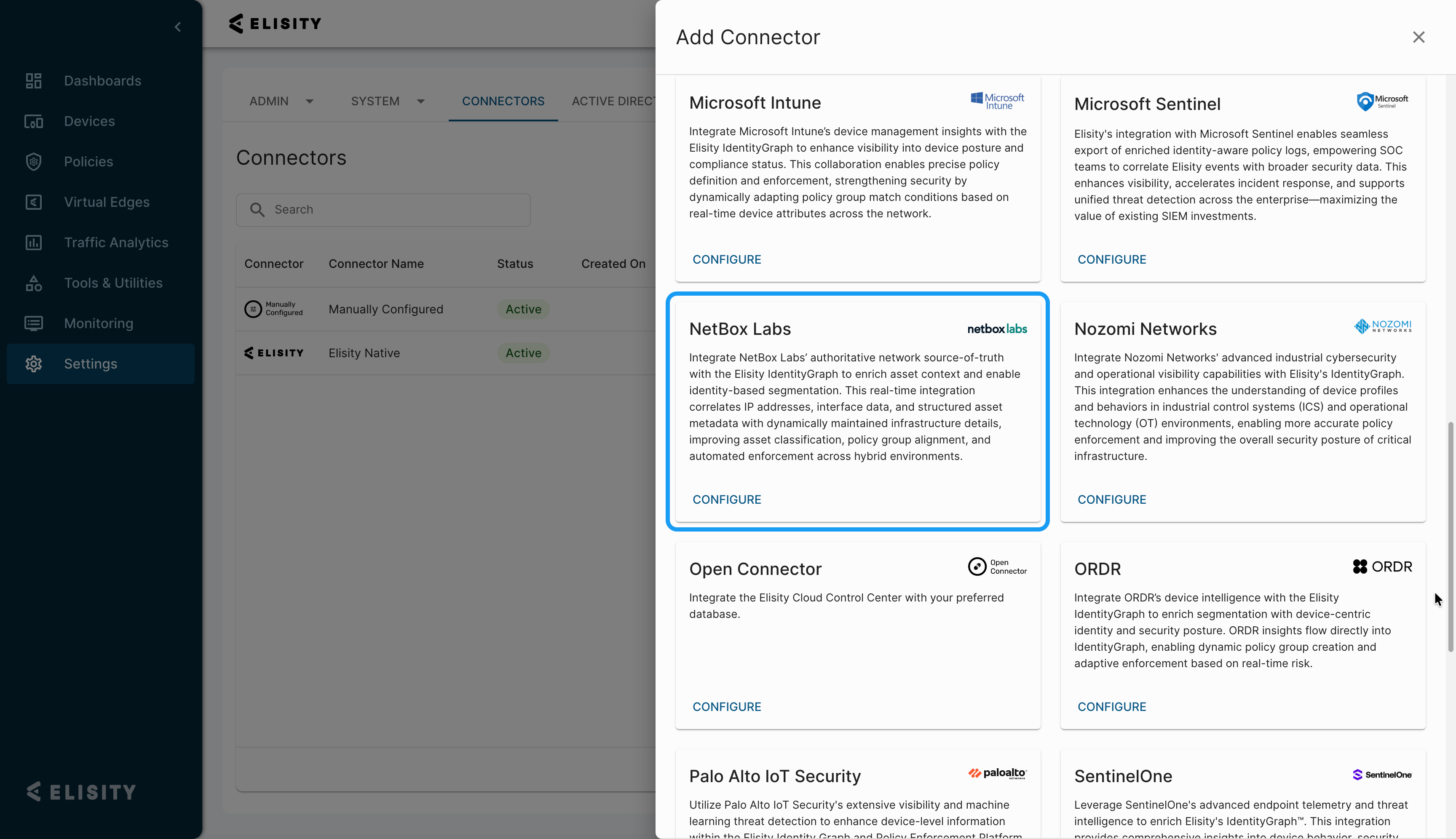The height and width of the screenshot is (839, 1456).
Task: Configure the NetBox Labs connector
Action: (726, 500)
